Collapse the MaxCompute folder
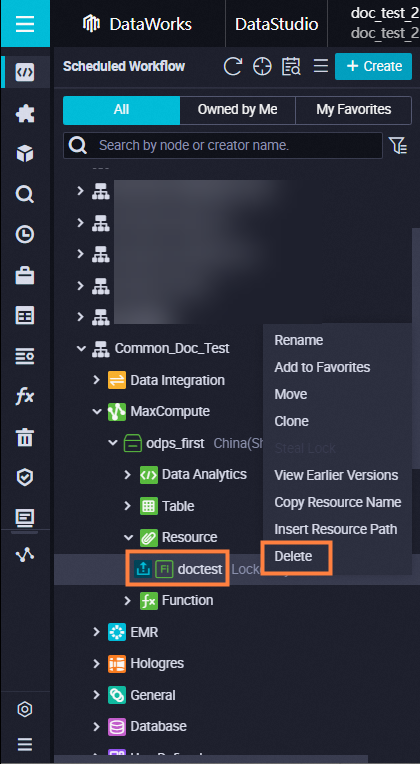 96,411
